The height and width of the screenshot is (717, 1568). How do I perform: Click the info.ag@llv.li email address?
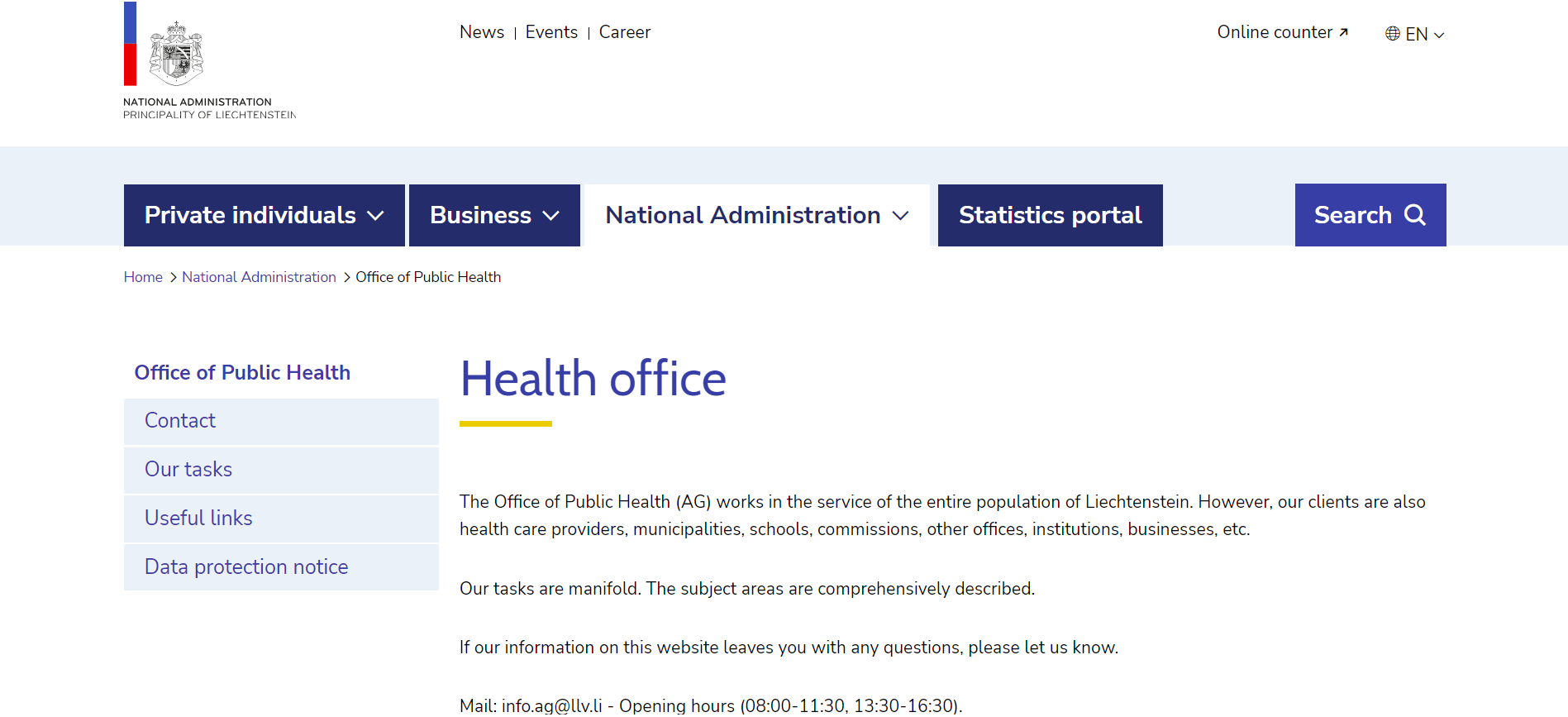551,705
